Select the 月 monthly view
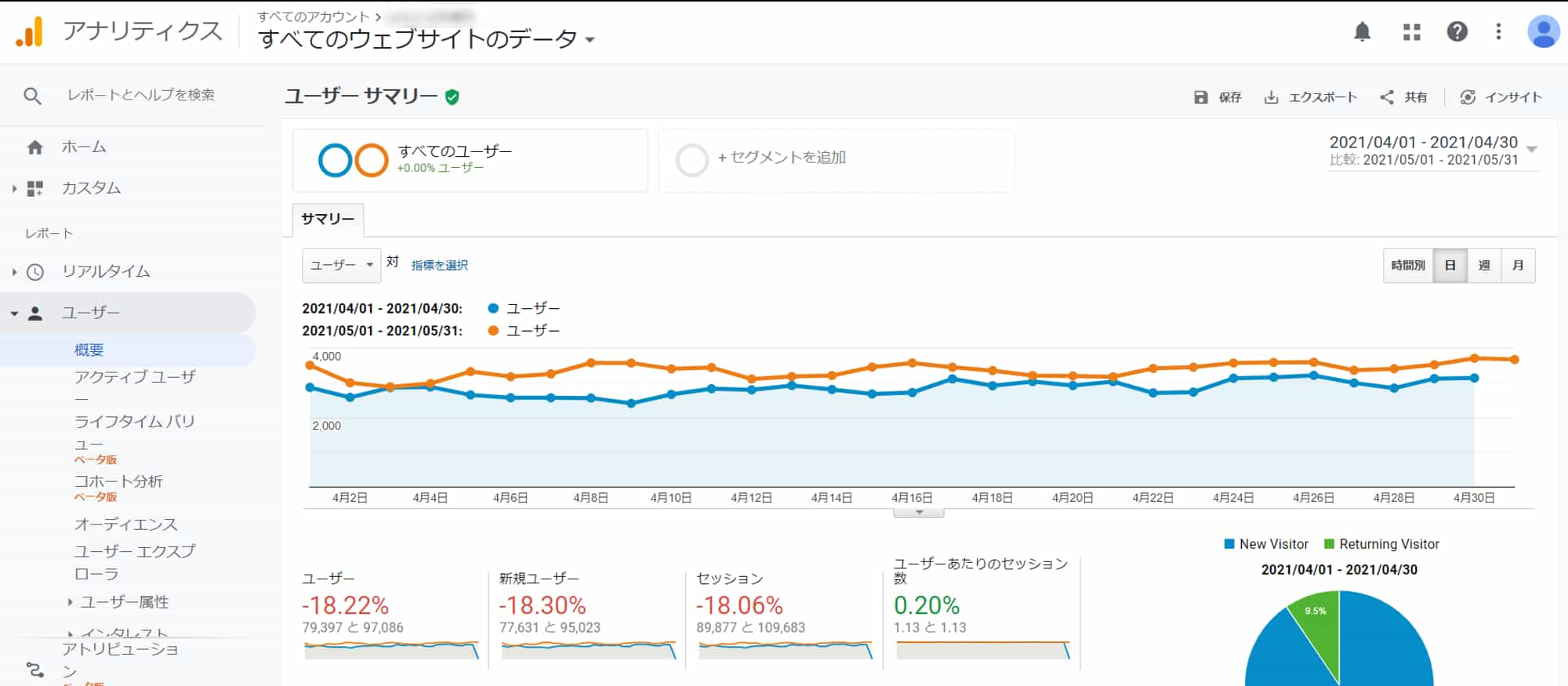Screen dimensions: 1568x686 (1518, 266)
